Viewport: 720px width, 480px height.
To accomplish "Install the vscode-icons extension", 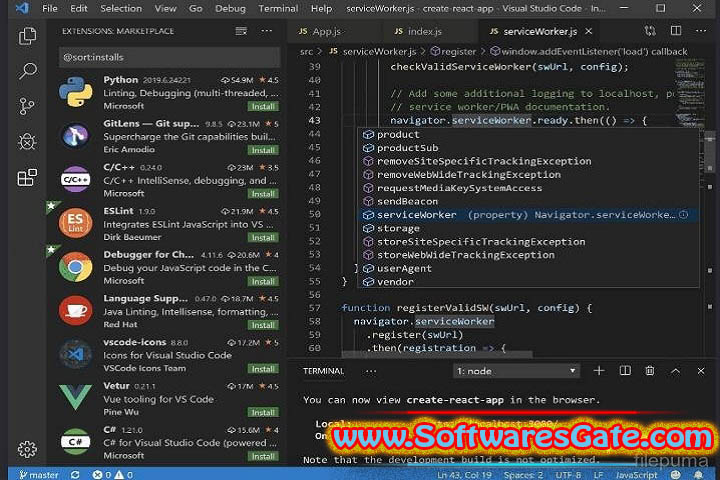I will click(263, 368).
